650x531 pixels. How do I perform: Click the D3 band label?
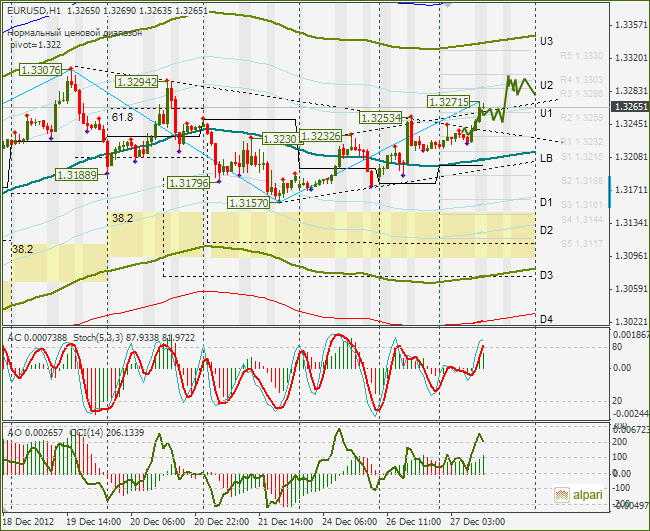546,275
